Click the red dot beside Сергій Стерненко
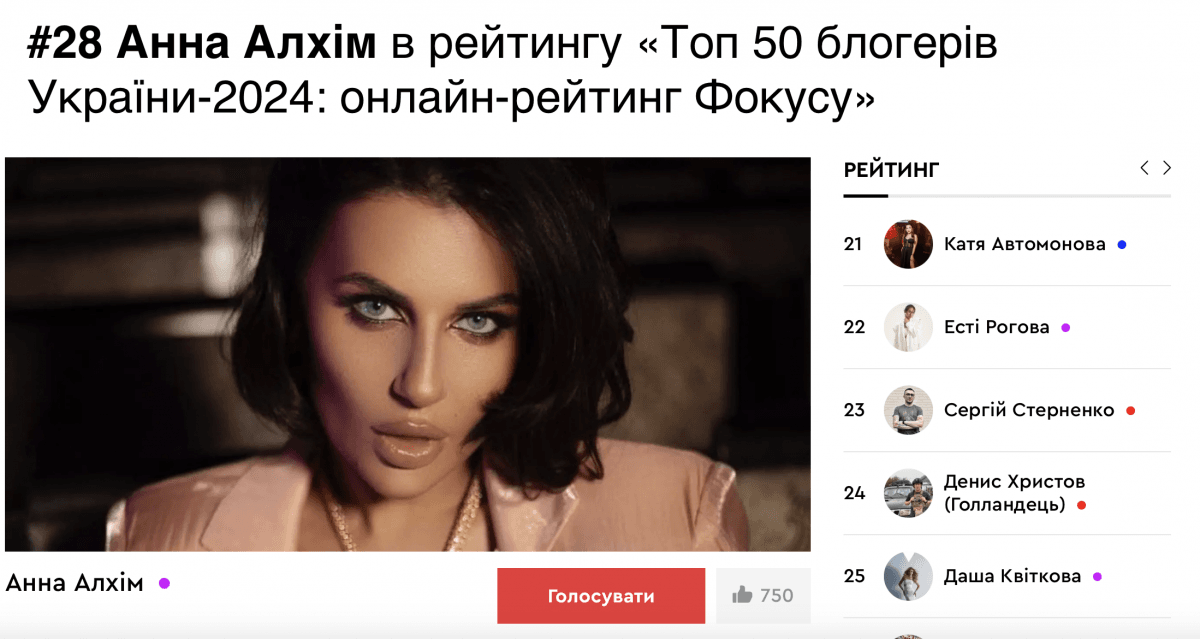Viewport: 1200px width, 639px height. click(x=1130, y=411)
